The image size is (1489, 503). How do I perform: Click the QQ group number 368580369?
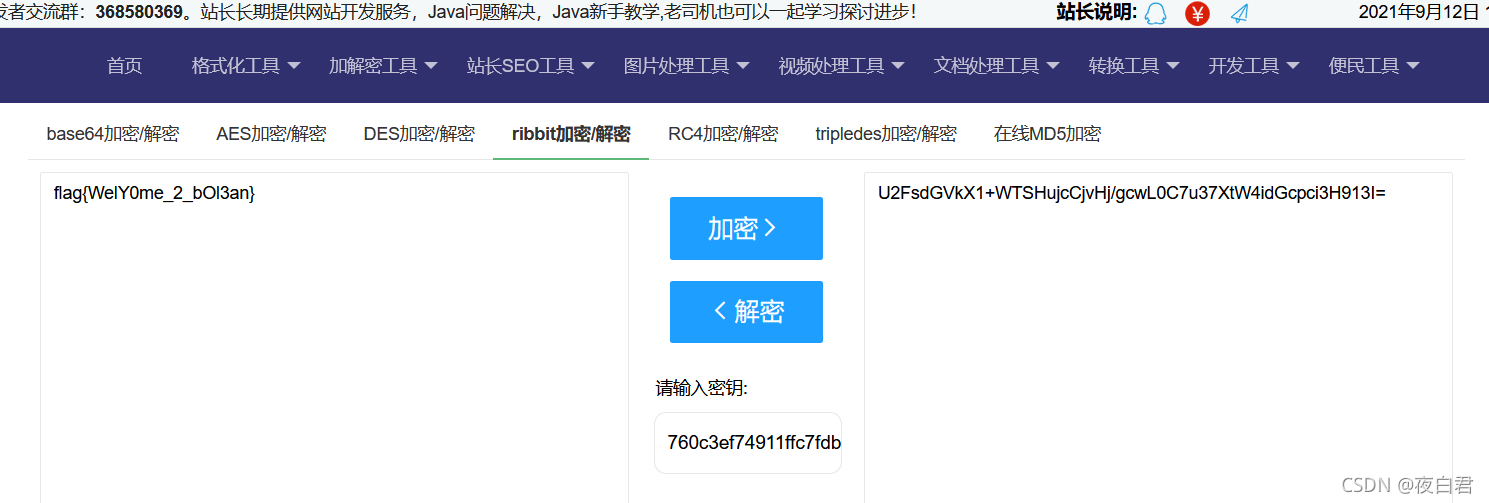[140, 13]
